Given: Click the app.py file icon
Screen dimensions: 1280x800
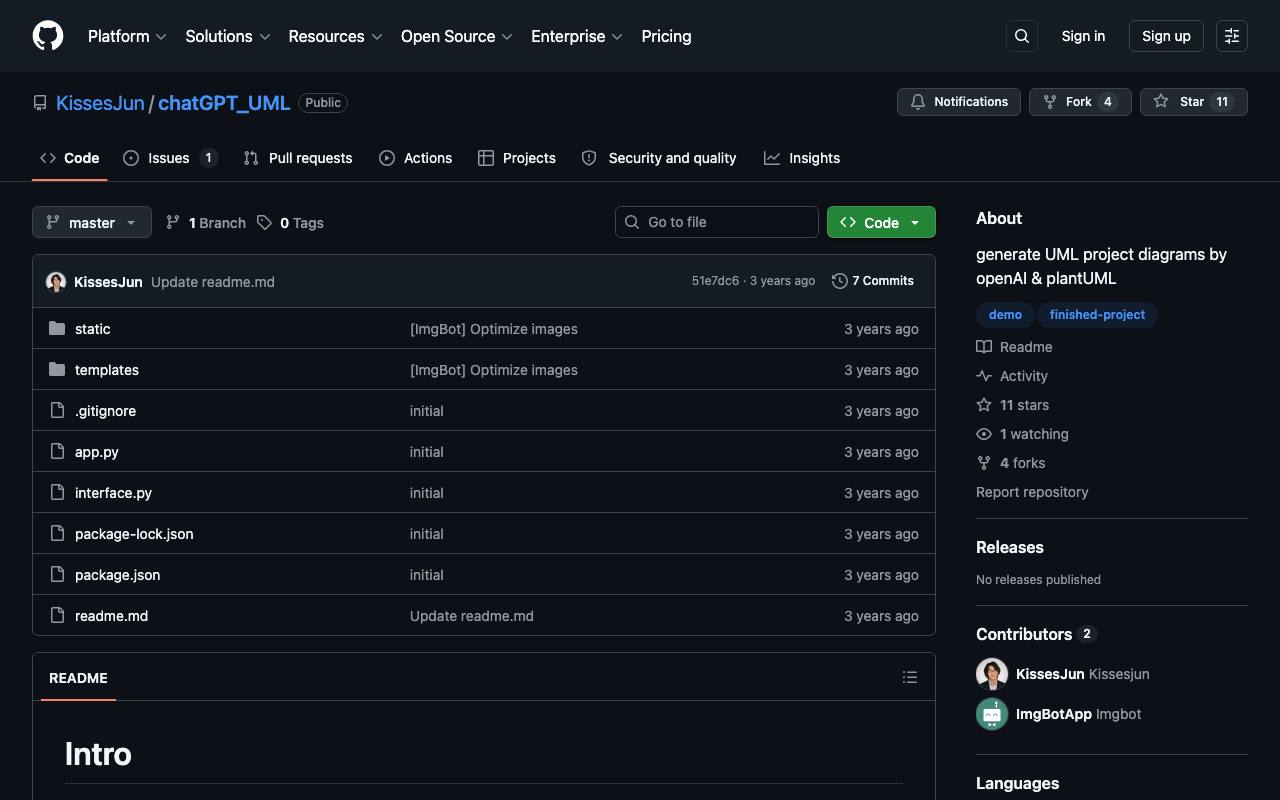Looking at the screenshot, I should point(57,451).
